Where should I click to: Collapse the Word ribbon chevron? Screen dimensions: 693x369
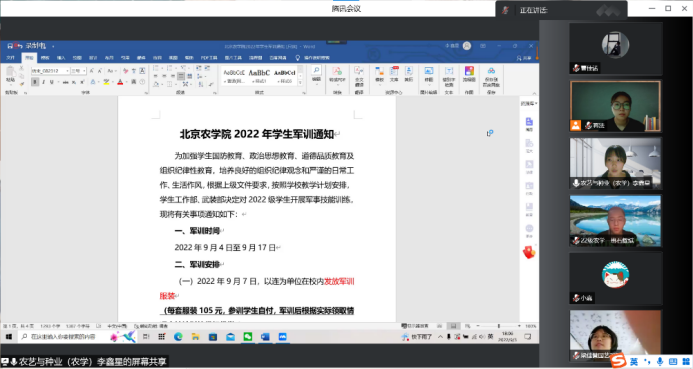pos(534,93)
